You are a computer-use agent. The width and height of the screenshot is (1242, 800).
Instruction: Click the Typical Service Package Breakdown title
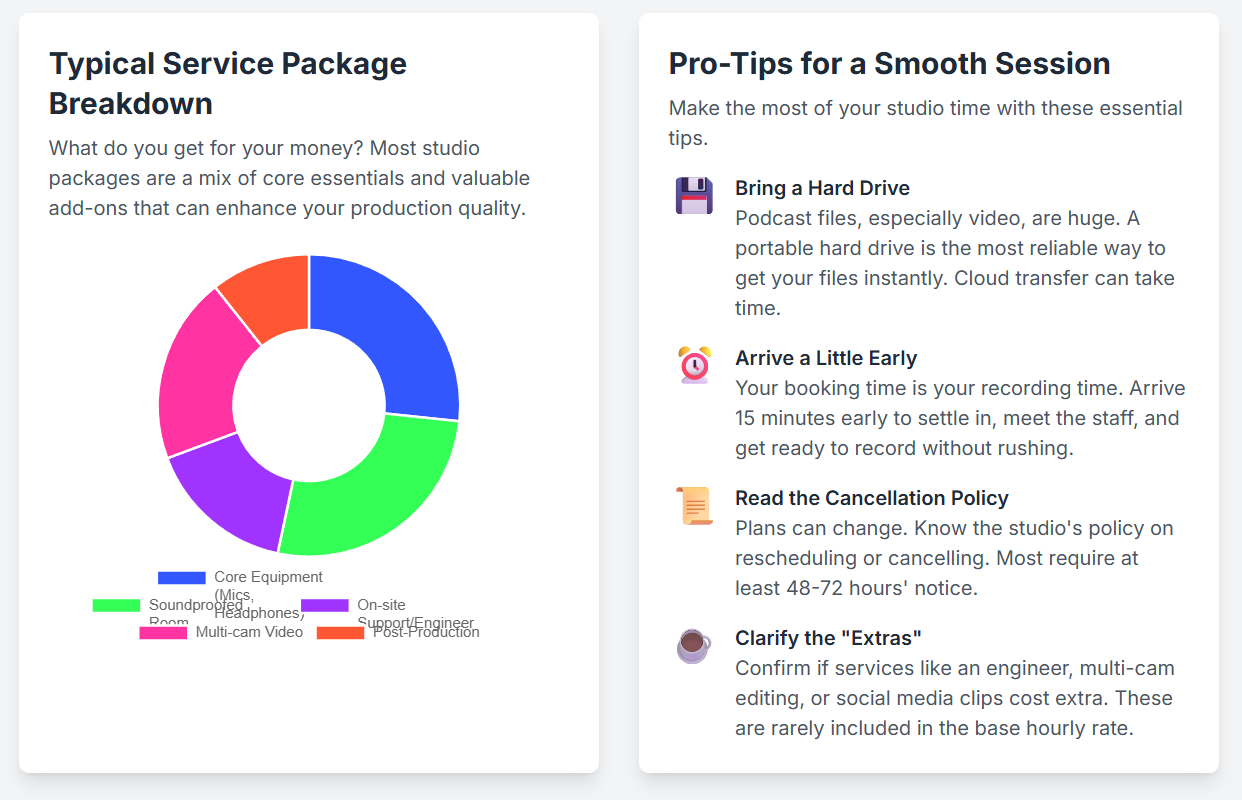coord(228,83)
